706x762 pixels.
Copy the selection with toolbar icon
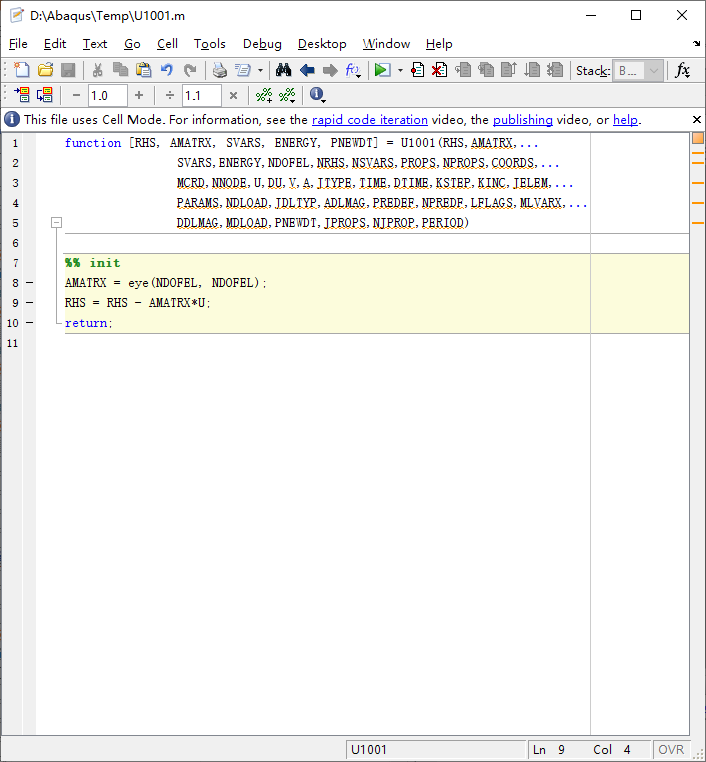click(120, 70)
